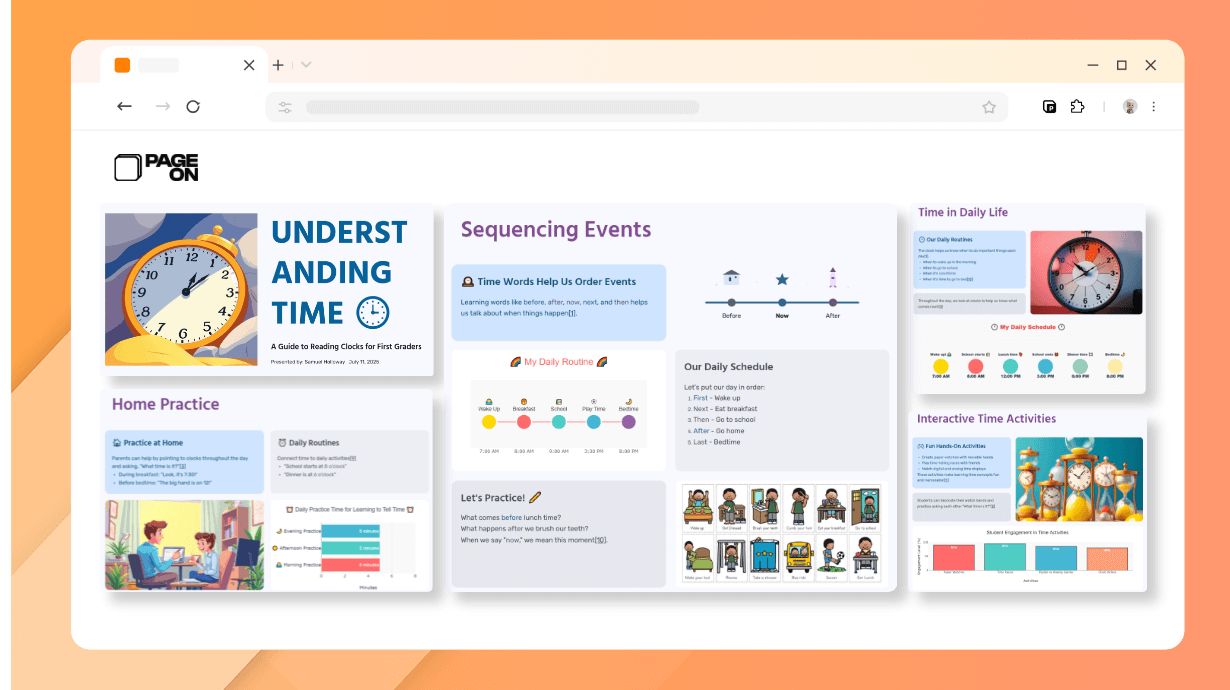Click the PageOn extension icon in toolbar
The image size is (1230, 690).
(1050, 107)
